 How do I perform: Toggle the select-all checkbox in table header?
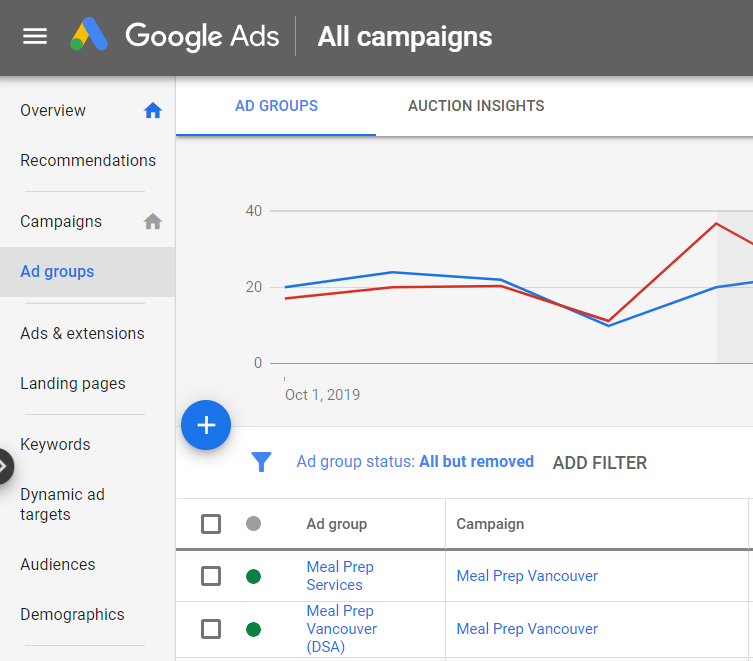tap(211, 524)
